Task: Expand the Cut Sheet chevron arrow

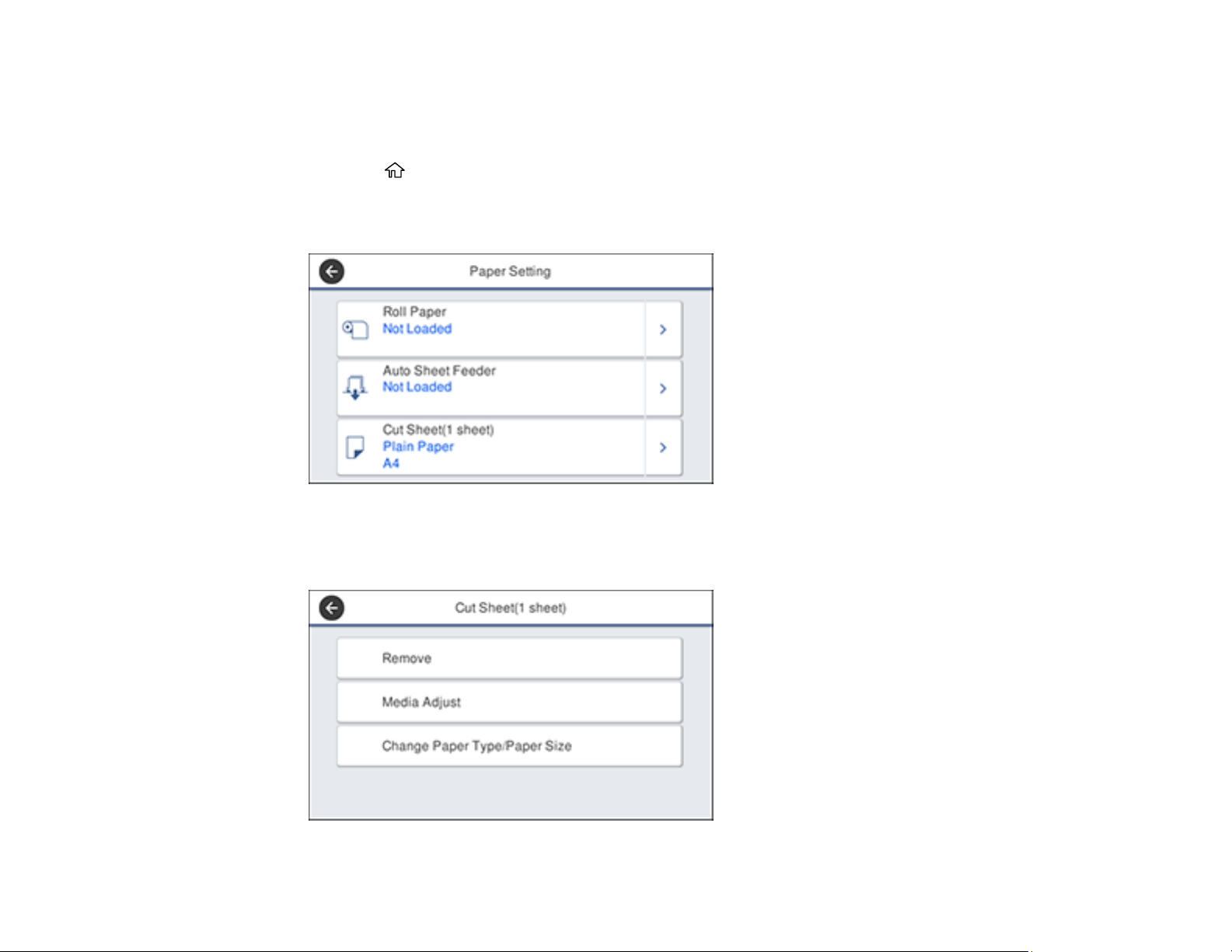Action: pyautogui.click(x=663, y=447)
